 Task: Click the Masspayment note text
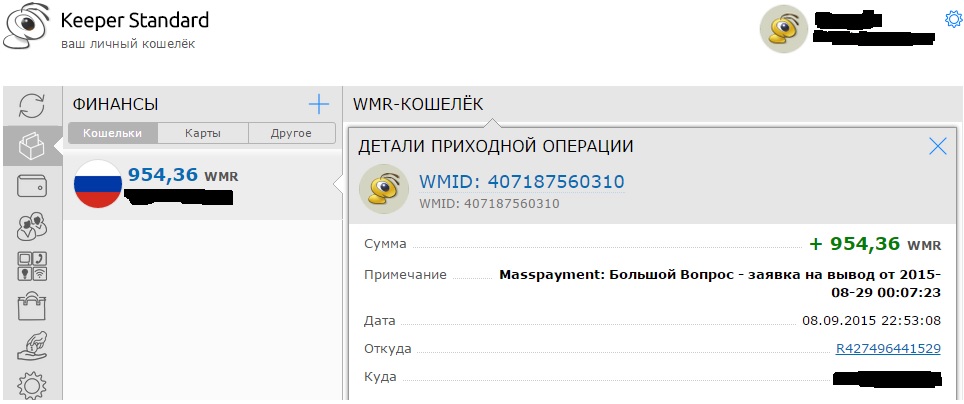tap(720, 283)
